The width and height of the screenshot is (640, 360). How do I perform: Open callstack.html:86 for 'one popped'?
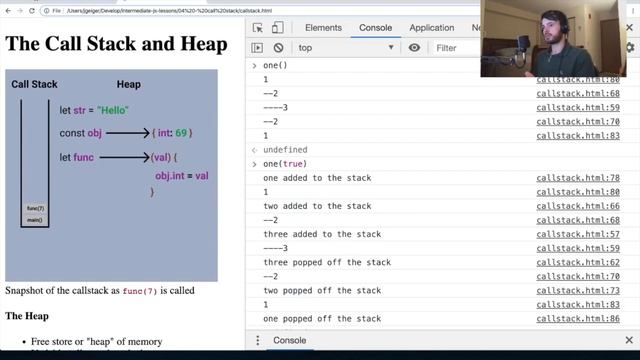(x=578, y=319)
